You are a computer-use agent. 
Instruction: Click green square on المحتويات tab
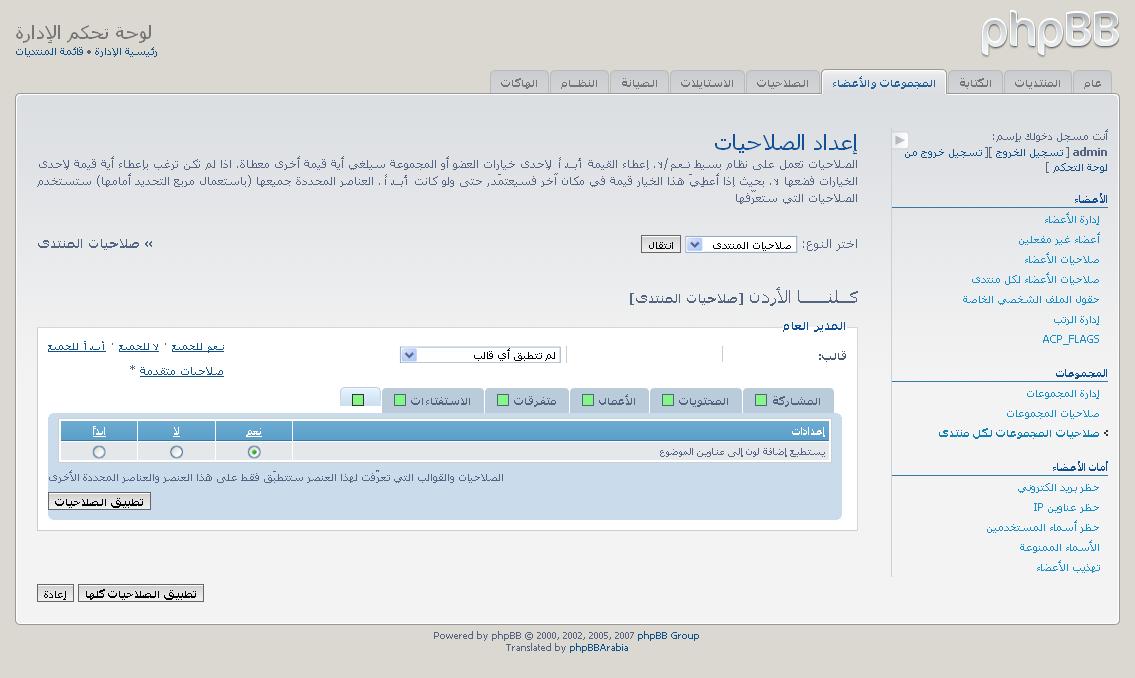pos(668,401)
